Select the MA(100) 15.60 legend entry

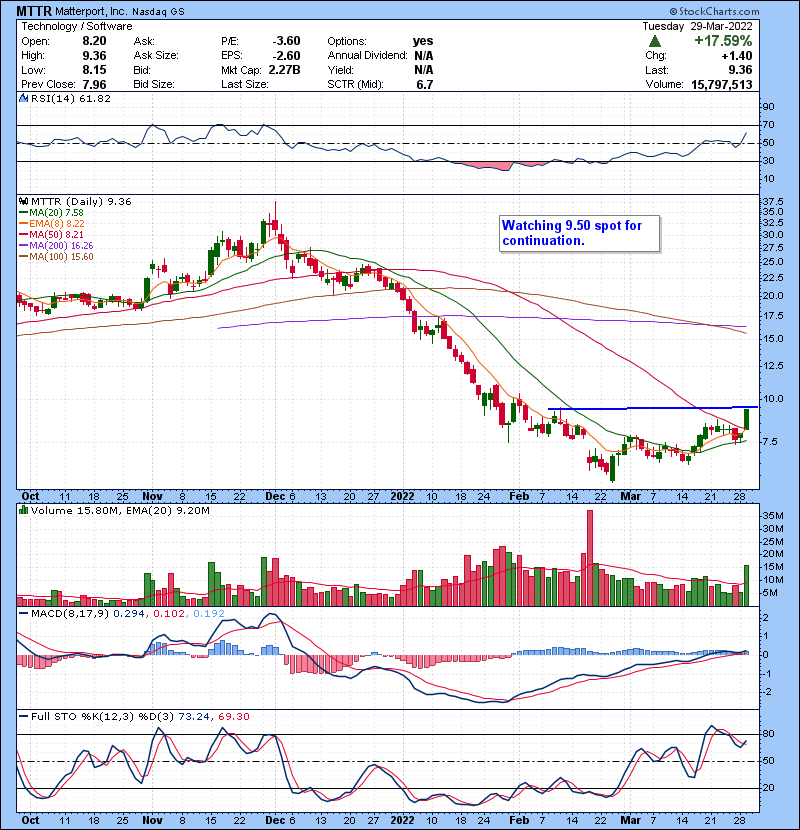(x=56, y=257)
